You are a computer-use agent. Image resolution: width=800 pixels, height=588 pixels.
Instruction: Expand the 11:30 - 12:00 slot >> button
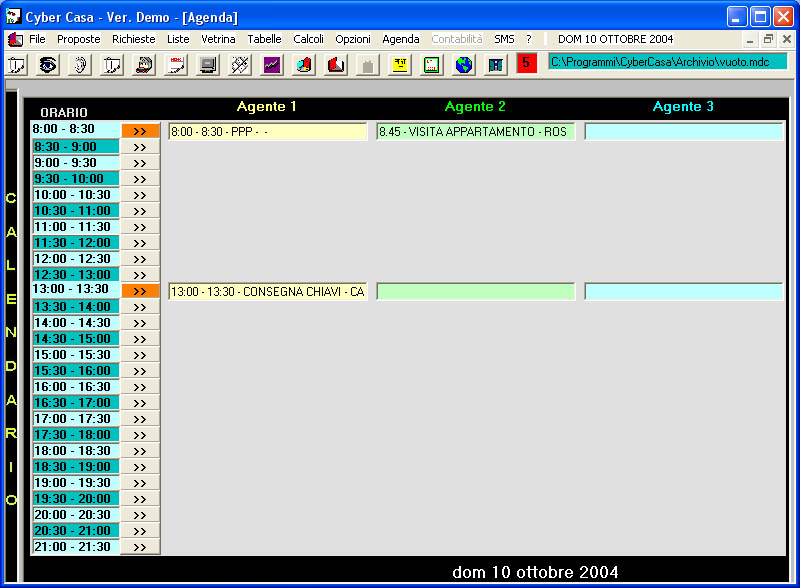click(x=140, y=243)
